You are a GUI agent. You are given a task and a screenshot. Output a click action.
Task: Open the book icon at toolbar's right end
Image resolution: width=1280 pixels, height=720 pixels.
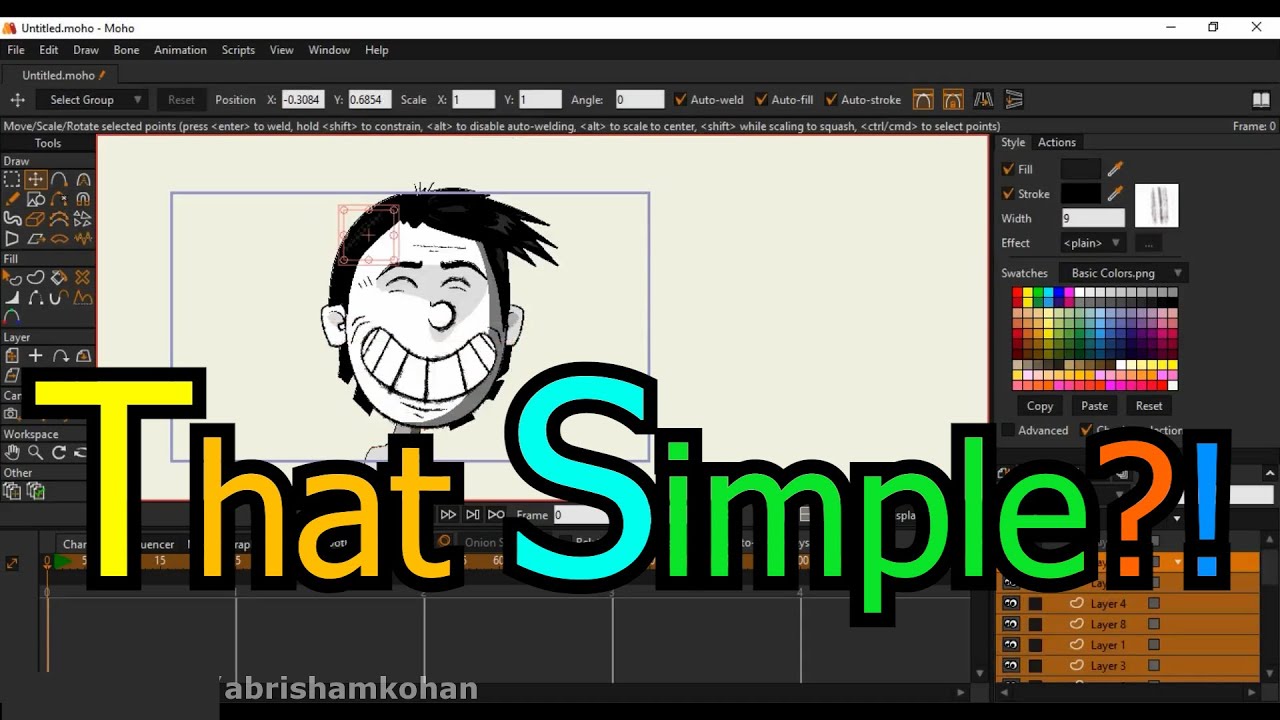click(x=1261, y=99)
